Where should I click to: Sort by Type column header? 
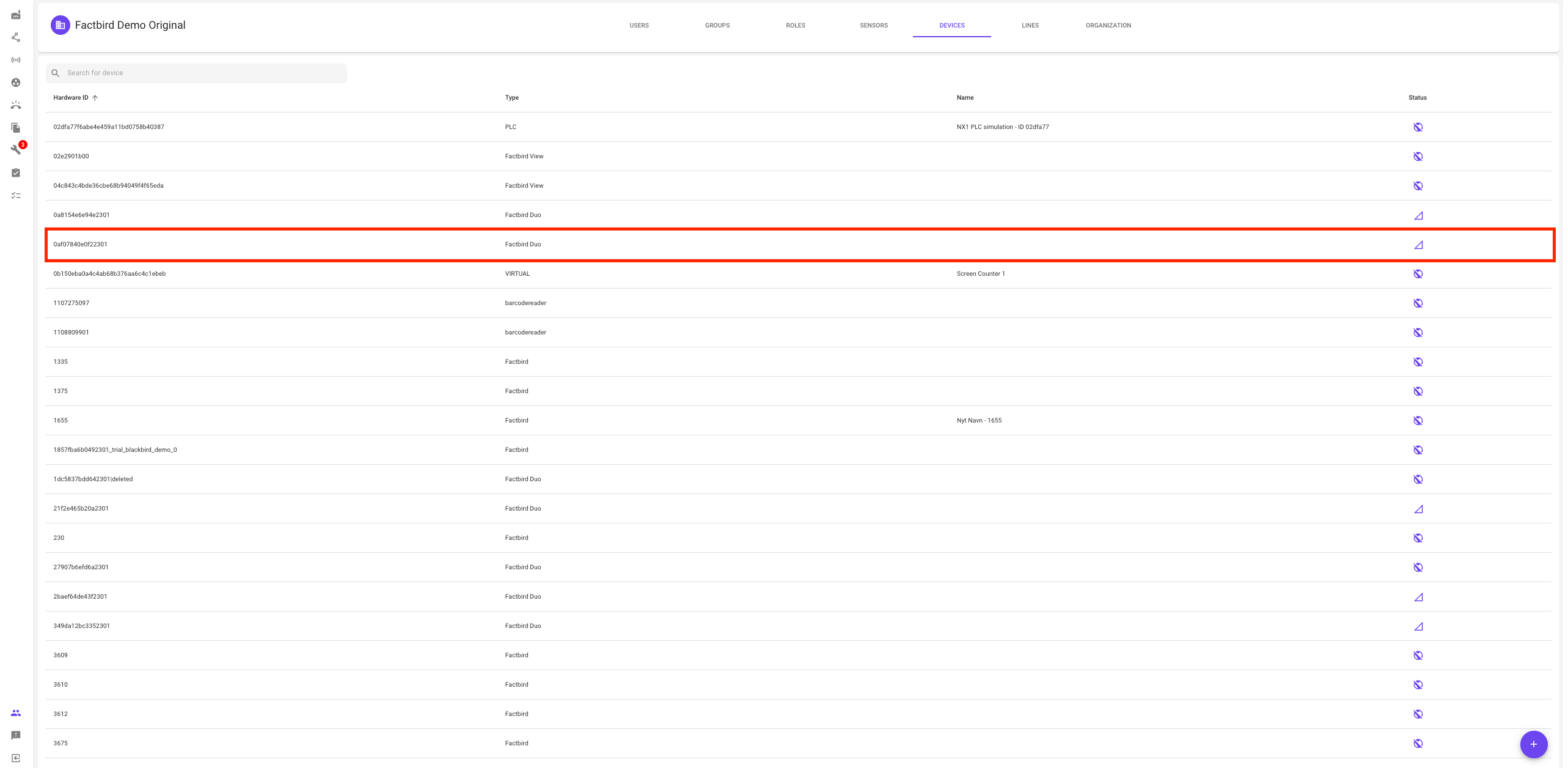(511, 98)
